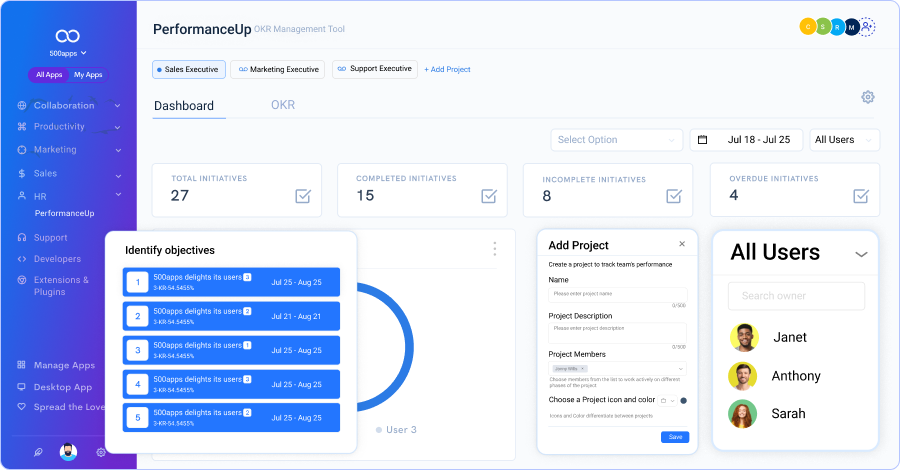Click the Manage Apps grid icon
Viewport: 900px width, 470px height.
pyautogui.click(x=22, y=366)
